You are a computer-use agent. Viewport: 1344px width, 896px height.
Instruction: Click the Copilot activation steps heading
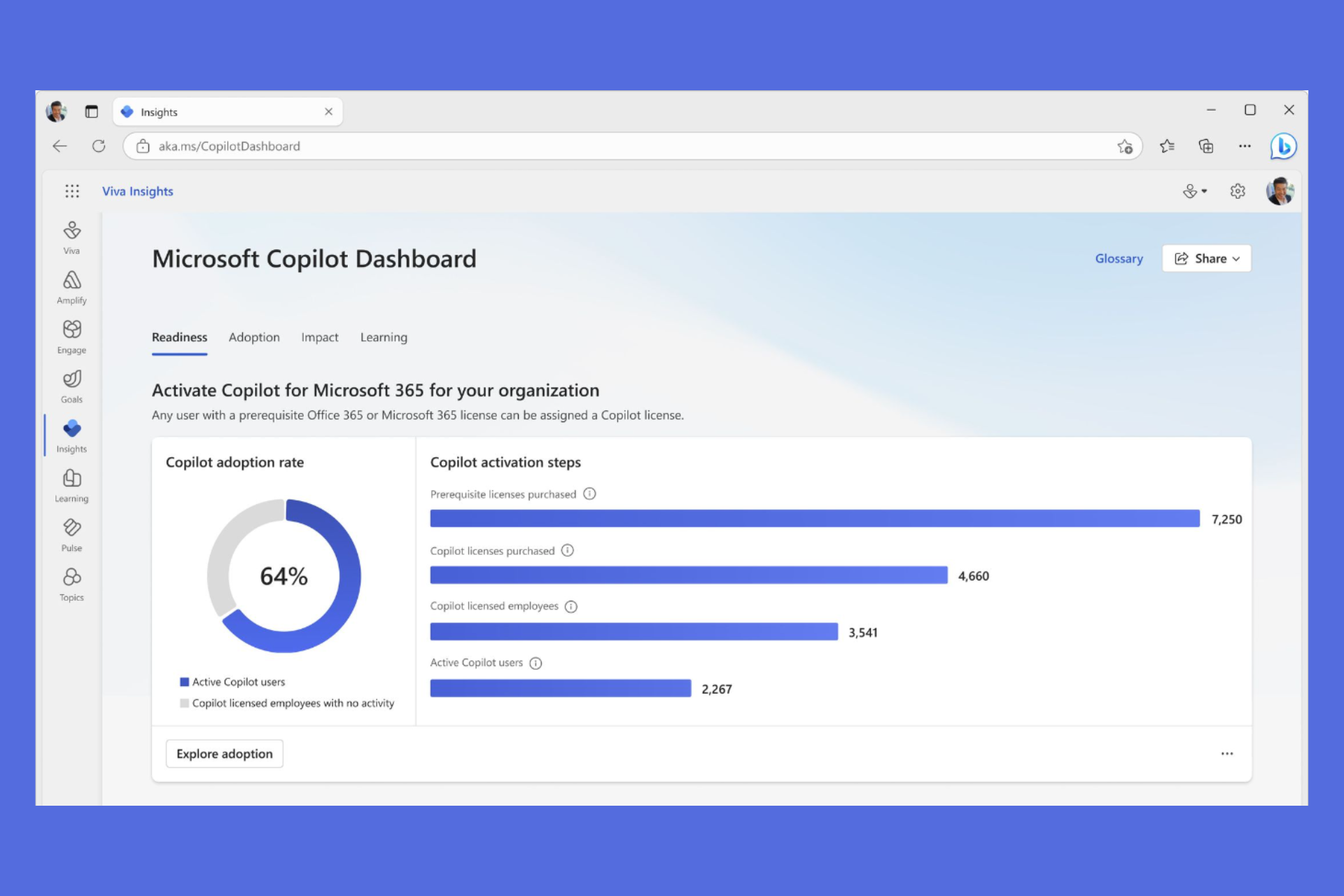[x=505, y=462]
